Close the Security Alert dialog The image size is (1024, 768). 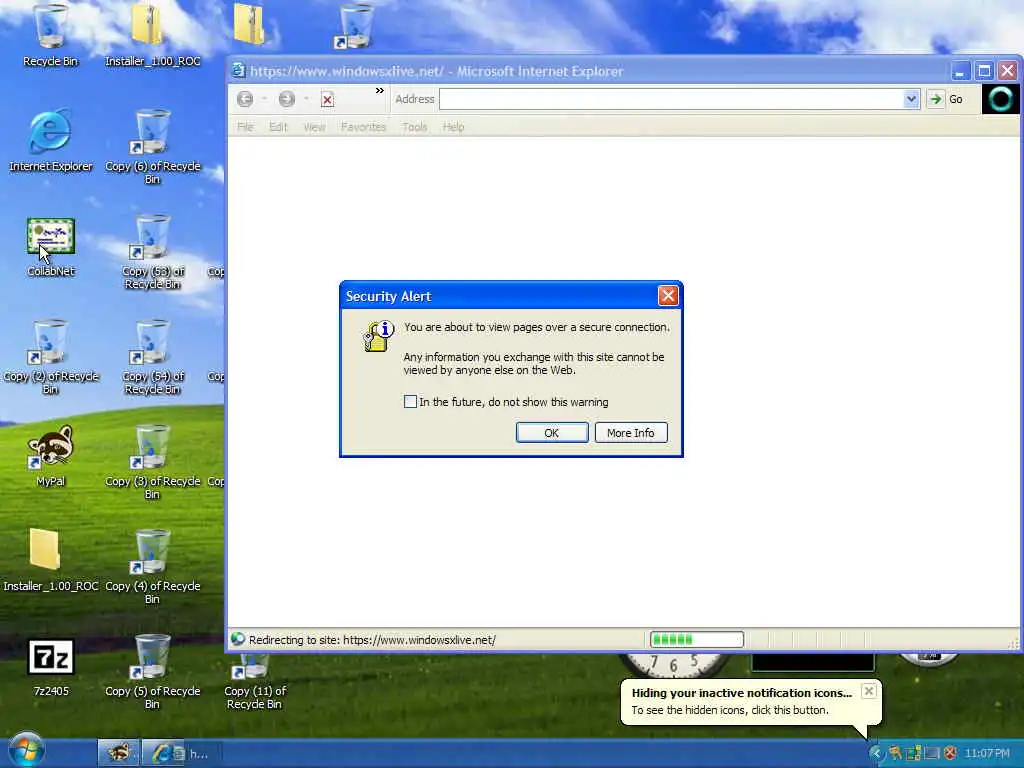(667, 296)
